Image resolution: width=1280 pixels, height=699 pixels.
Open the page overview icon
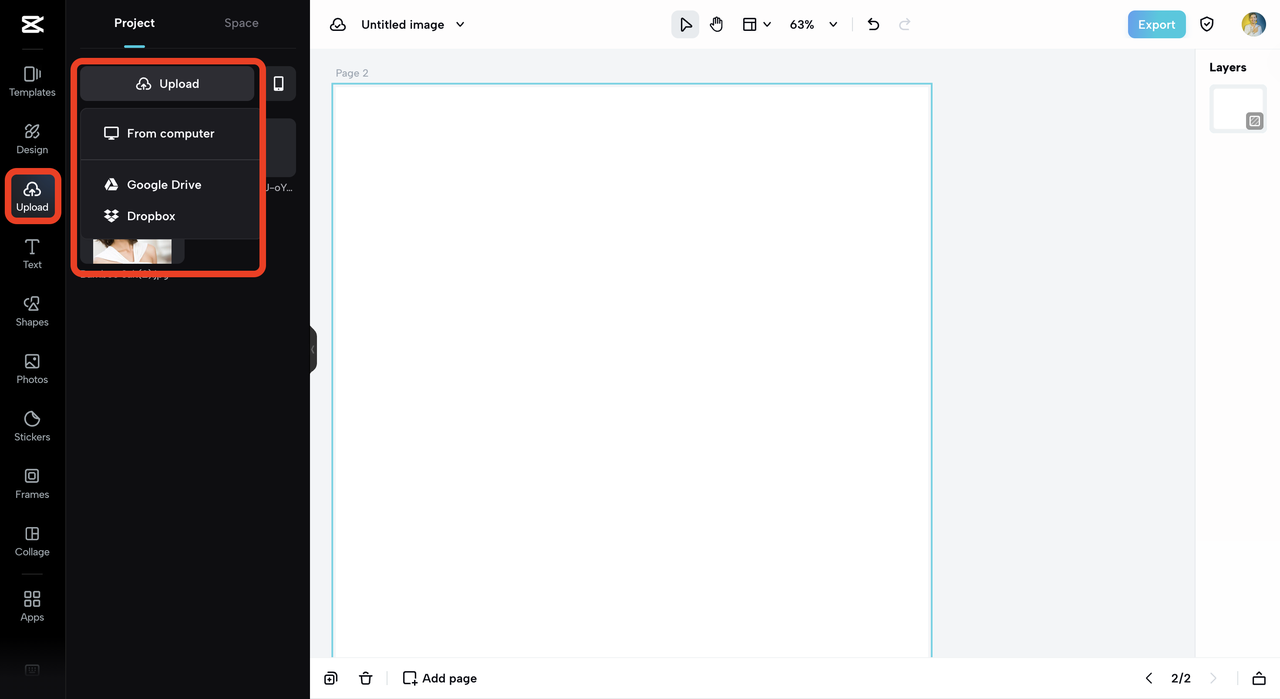(1259, 678)
